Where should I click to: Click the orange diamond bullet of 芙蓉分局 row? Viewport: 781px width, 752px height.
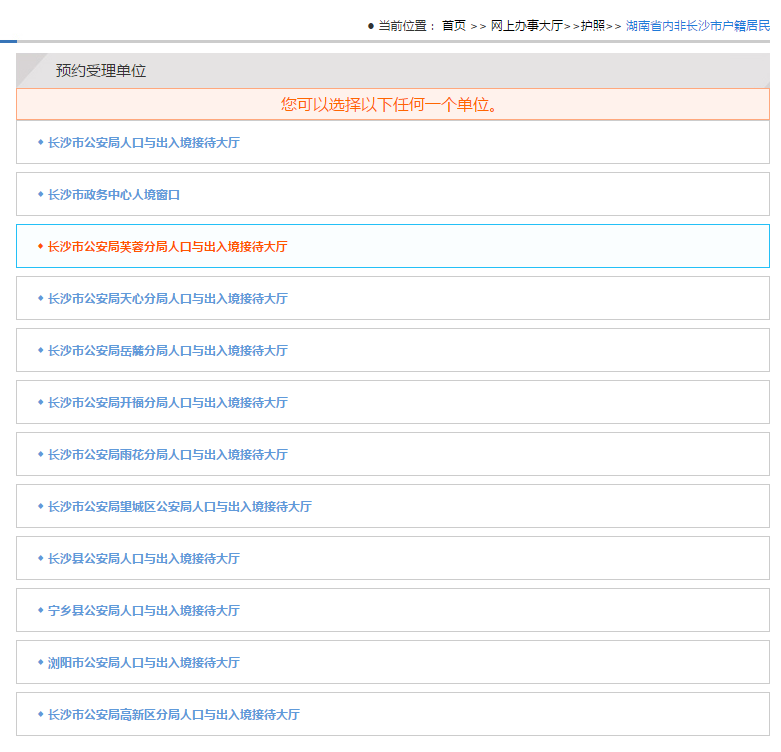(40, 246)
